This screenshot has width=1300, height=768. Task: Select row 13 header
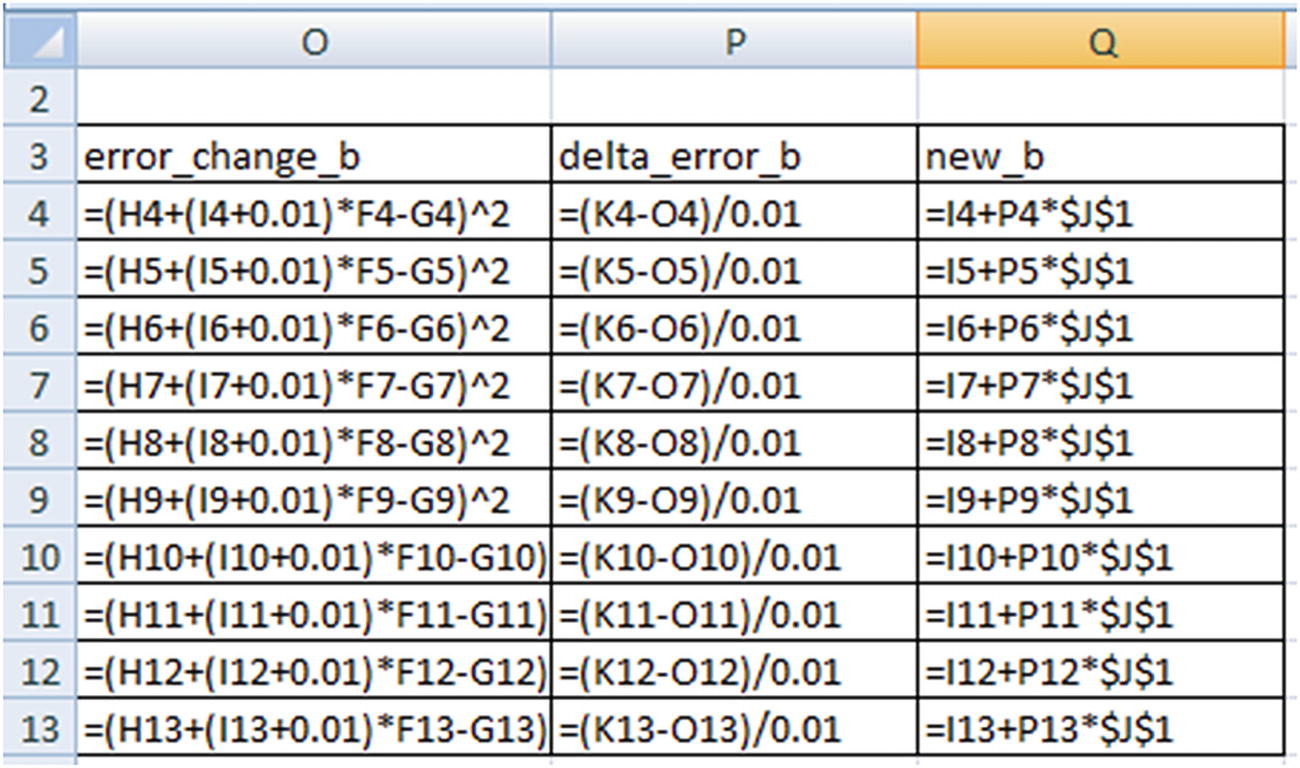point(39,728)
